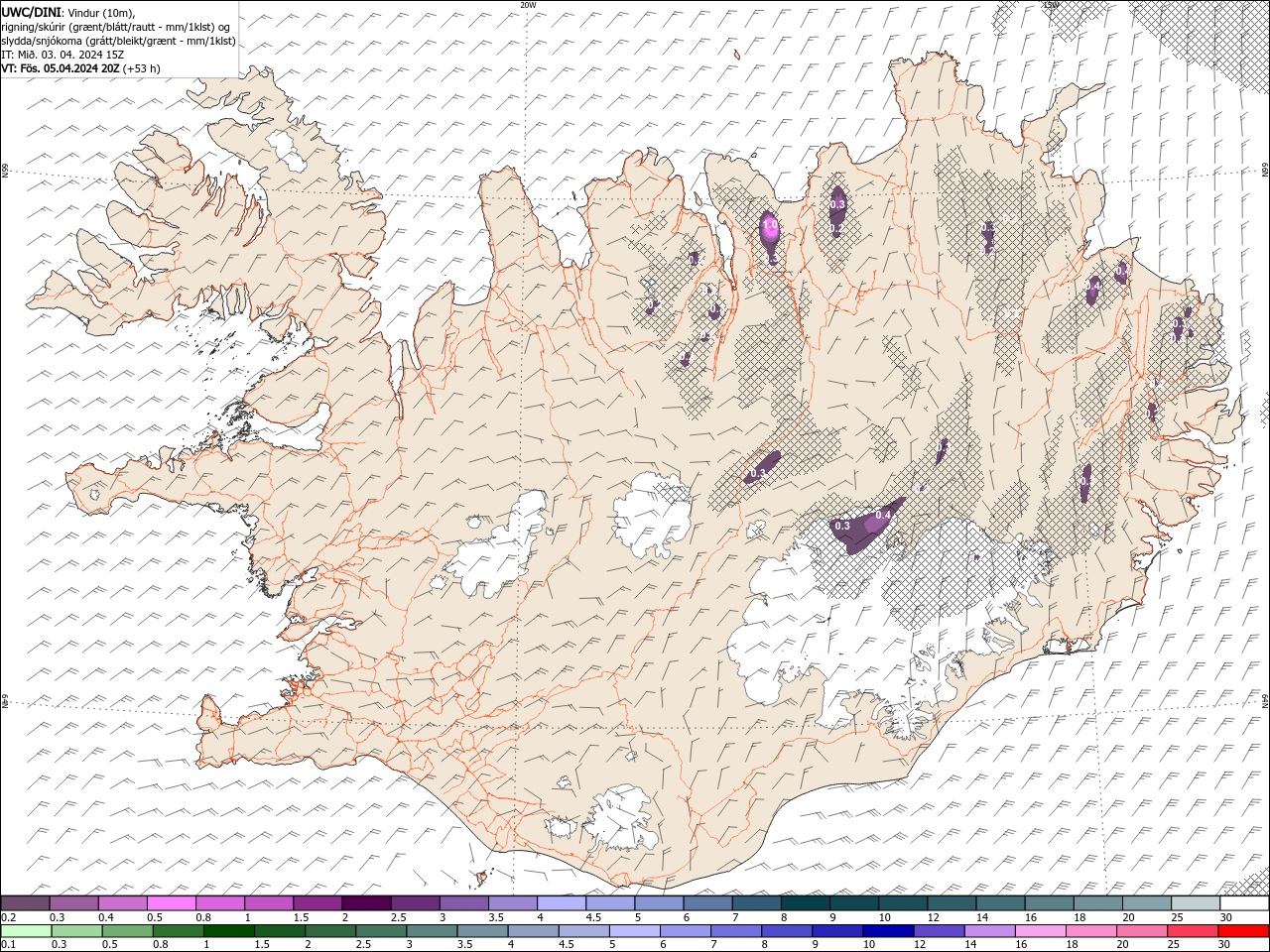The image size is (1270, 952).
Task: Click the 1.0 precipitation value on the map
Action: tap(770, 226)
